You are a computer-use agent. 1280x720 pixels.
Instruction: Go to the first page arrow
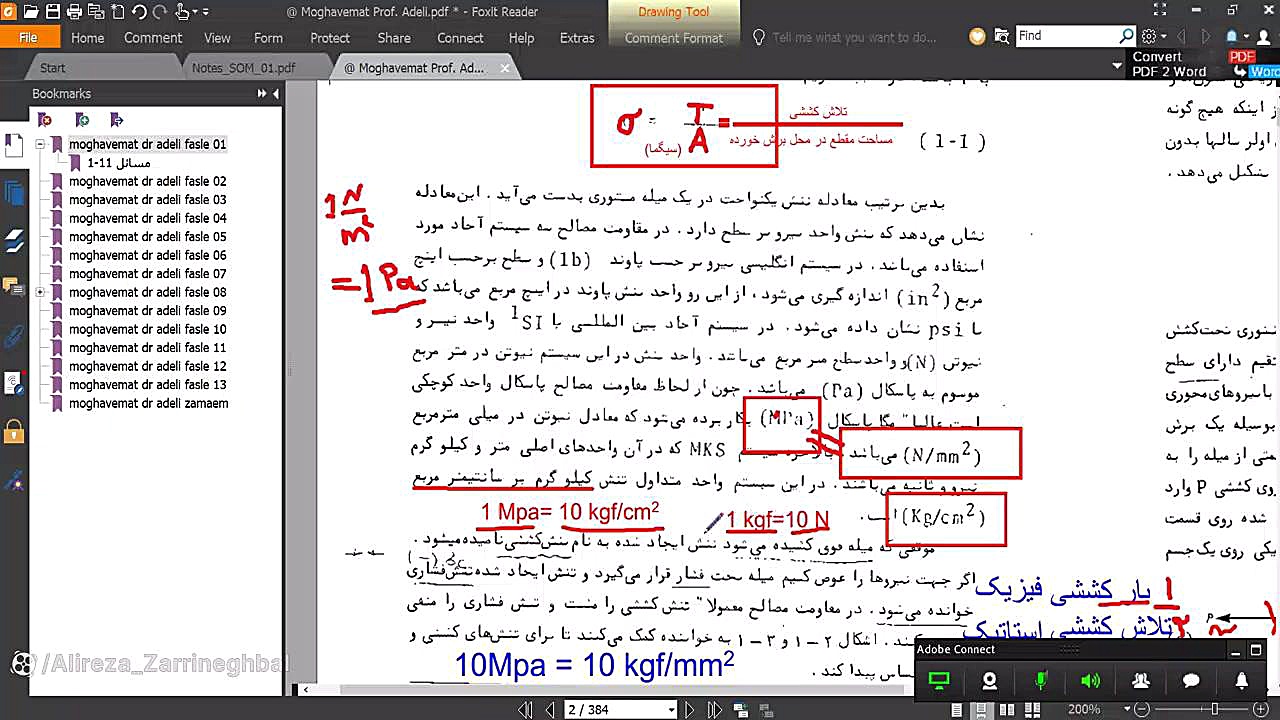[x=526, y=709]
